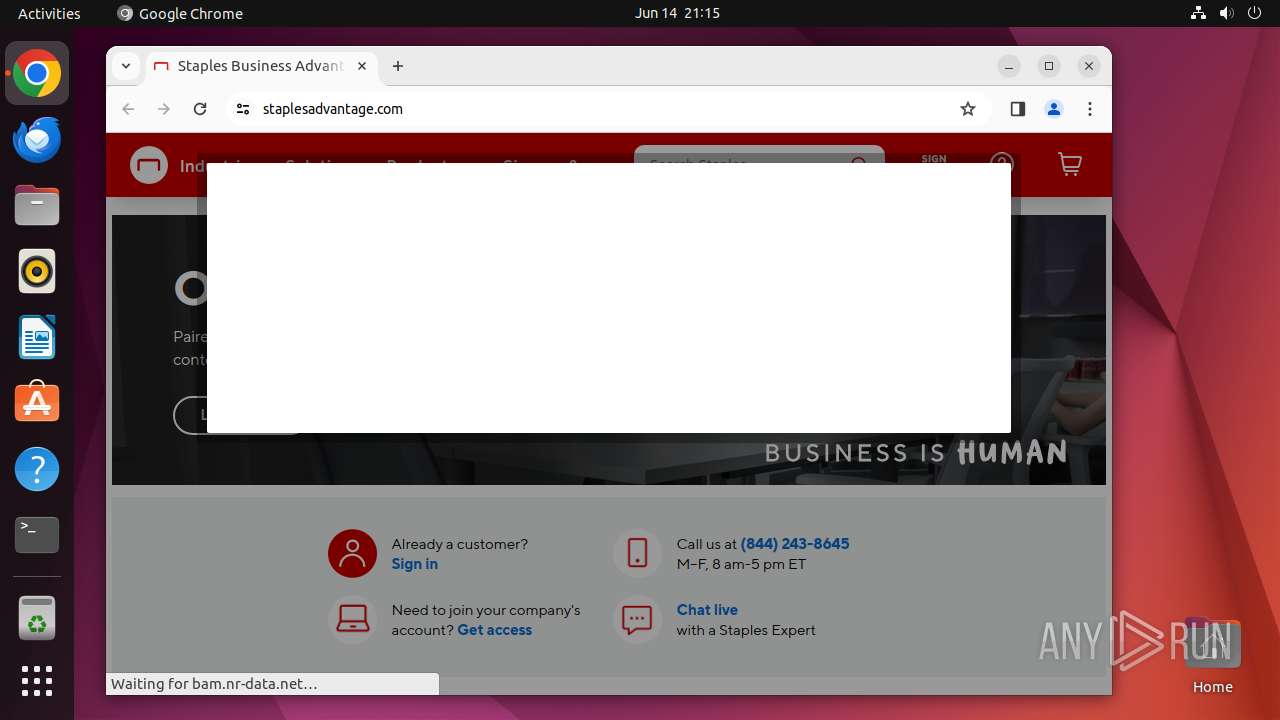Click the laptop join-account icon

(x=352, y=620)
